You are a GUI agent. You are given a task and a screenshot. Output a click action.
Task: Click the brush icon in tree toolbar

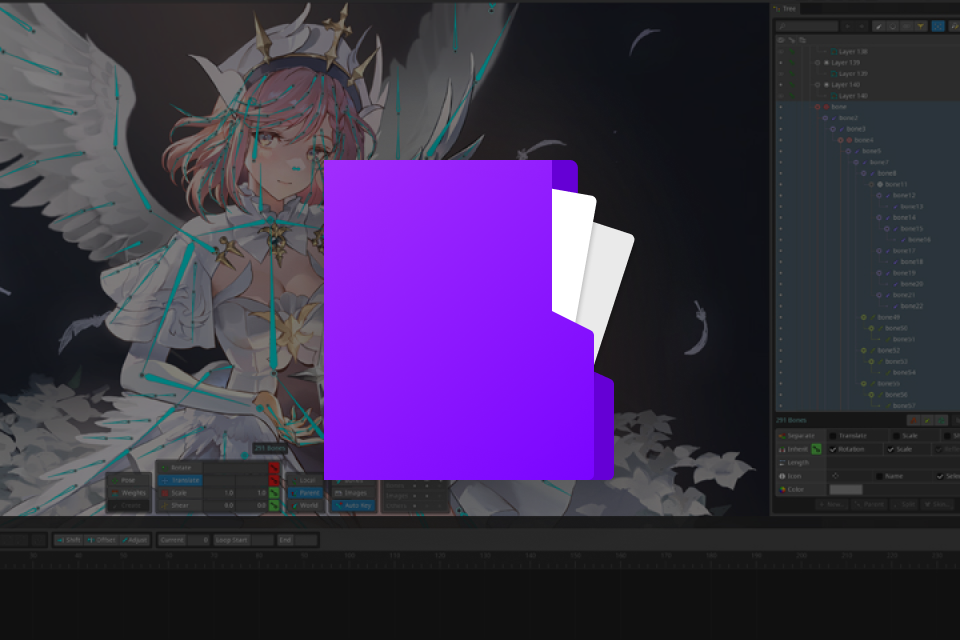point(879,26)
